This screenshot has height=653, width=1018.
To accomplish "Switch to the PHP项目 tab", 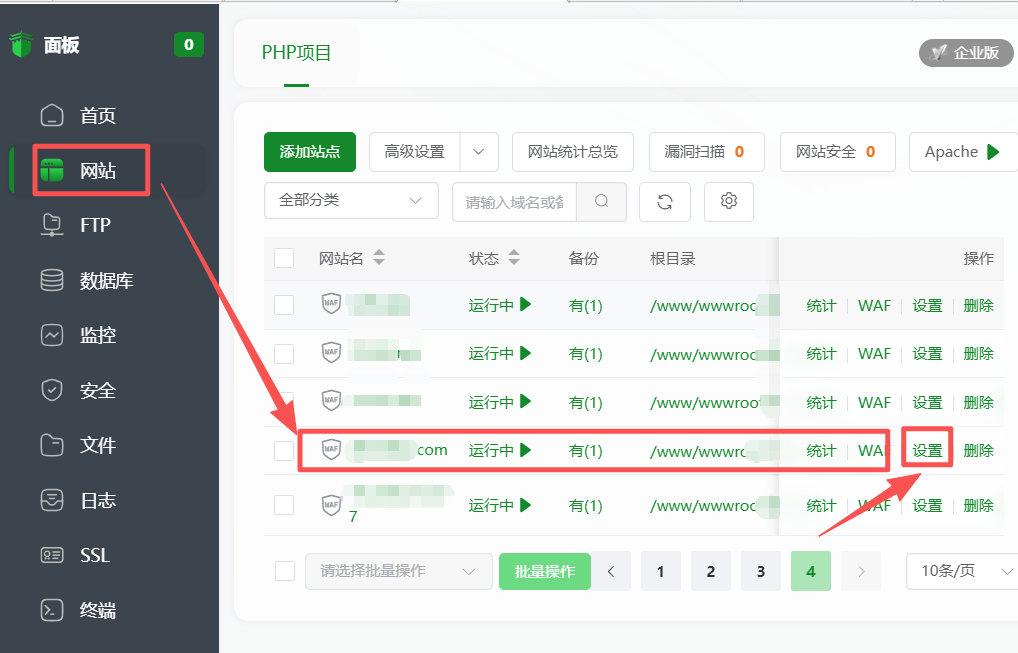I will coord(296,53).
